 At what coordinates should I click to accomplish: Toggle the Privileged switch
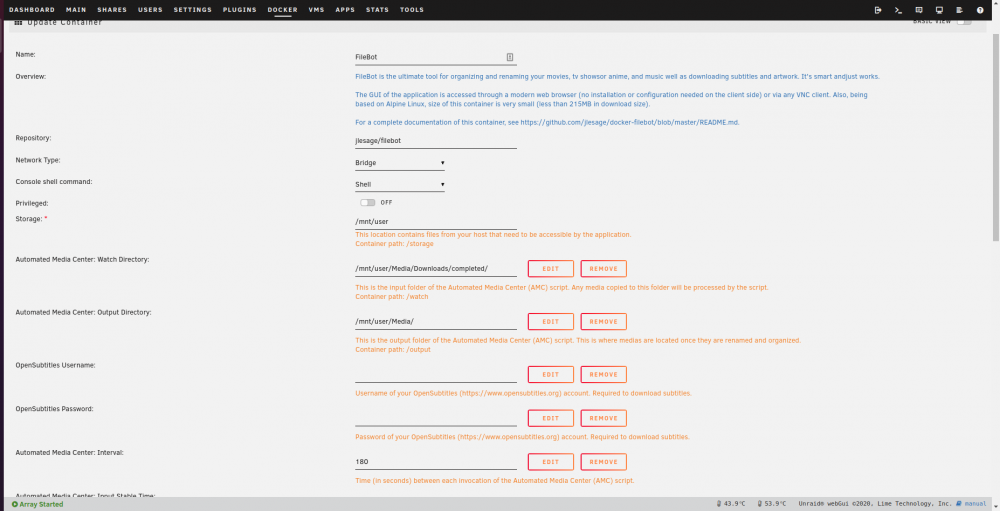pyautogui.click(x=367, y=202)
